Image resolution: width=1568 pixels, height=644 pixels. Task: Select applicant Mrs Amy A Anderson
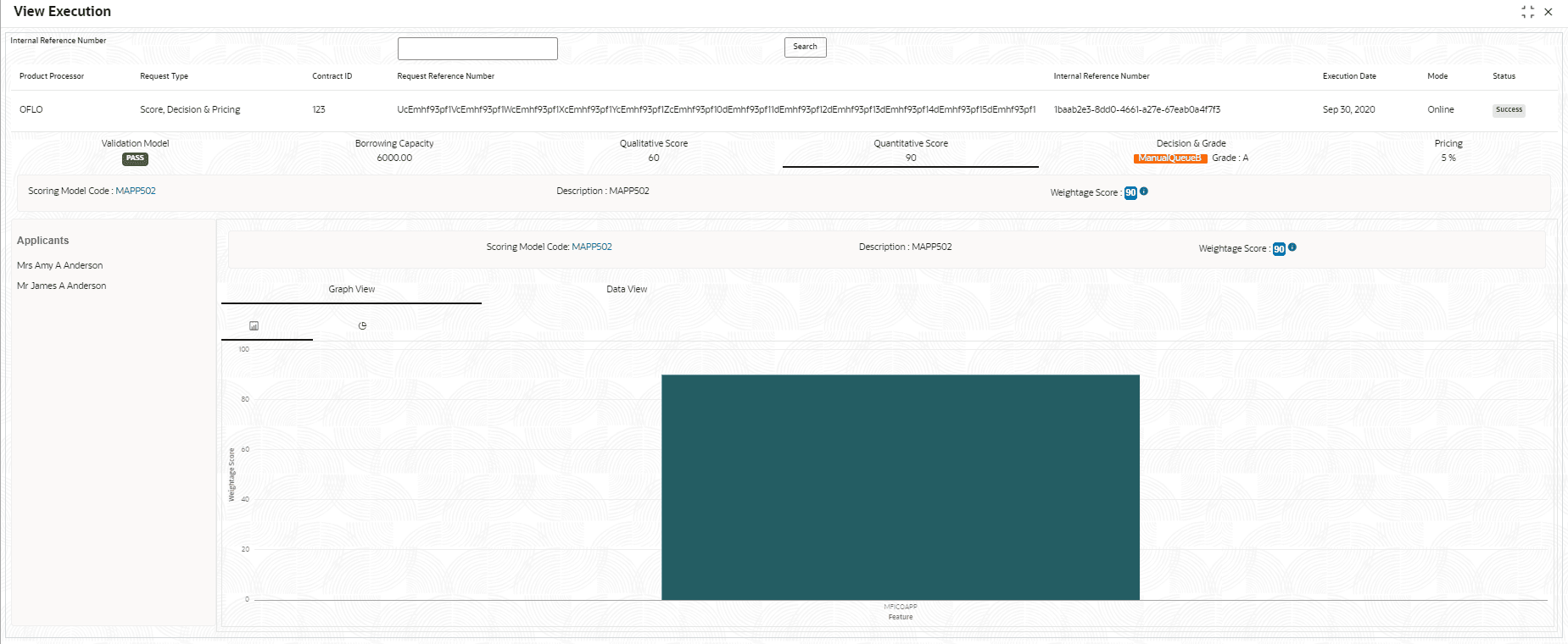coord(60,265)
